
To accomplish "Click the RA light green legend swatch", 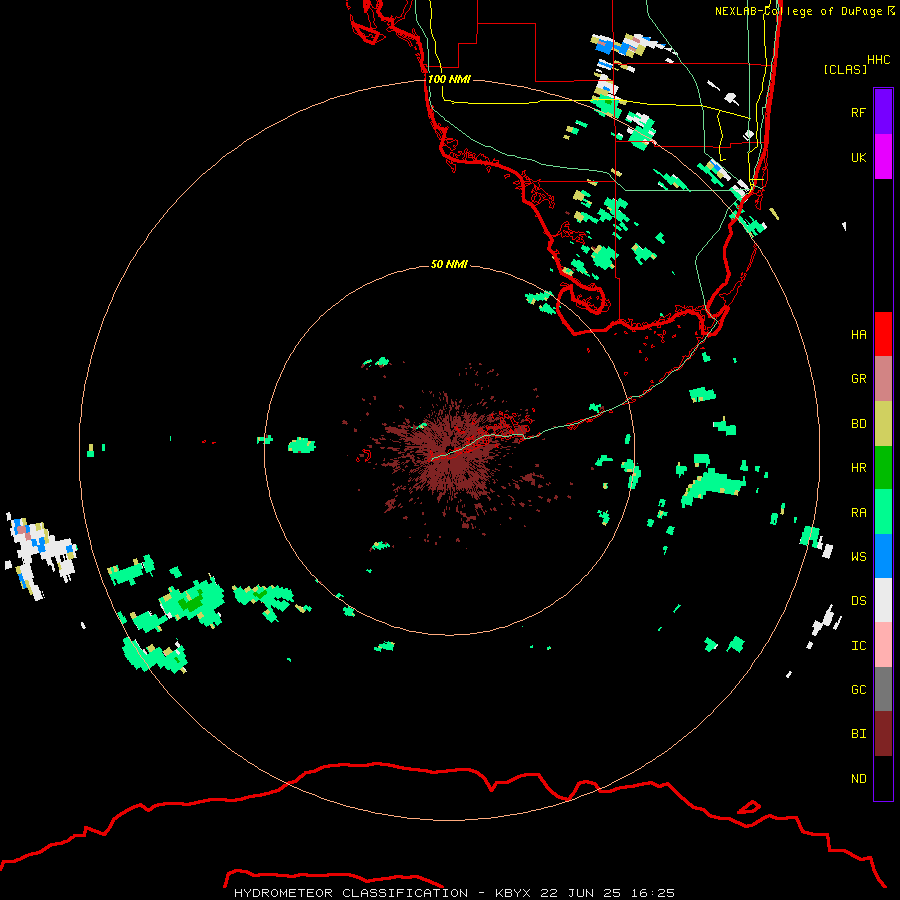I will pyautogui.click(x=883, y=512).
